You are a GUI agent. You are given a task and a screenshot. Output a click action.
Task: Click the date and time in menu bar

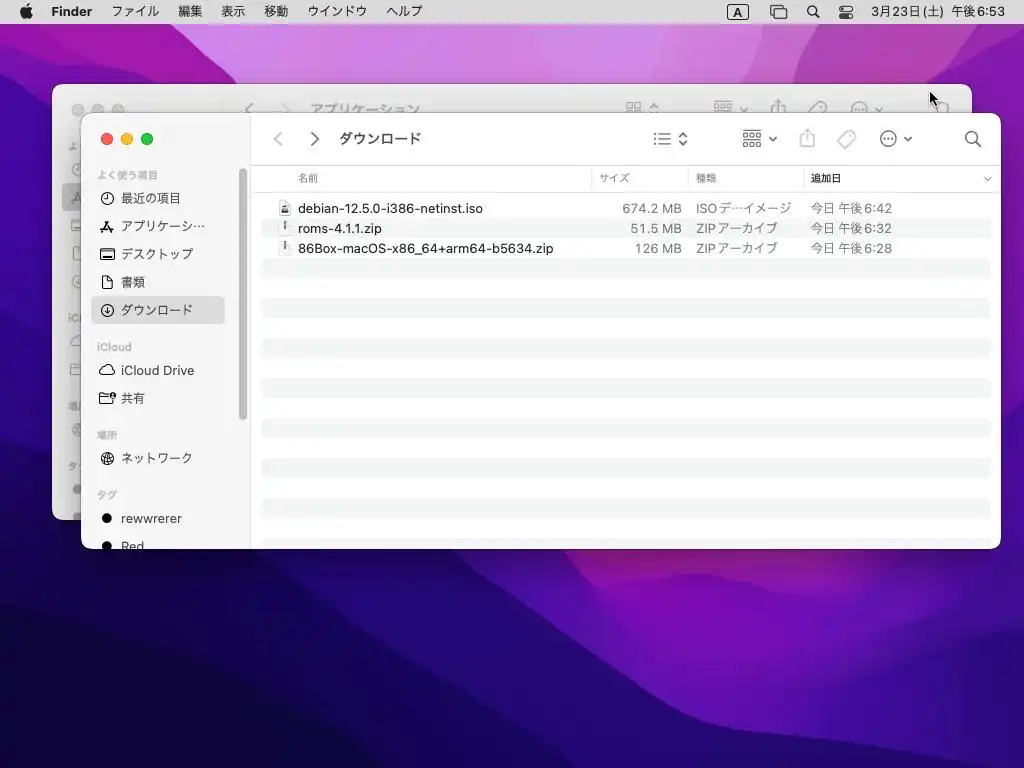pos(938,12)
